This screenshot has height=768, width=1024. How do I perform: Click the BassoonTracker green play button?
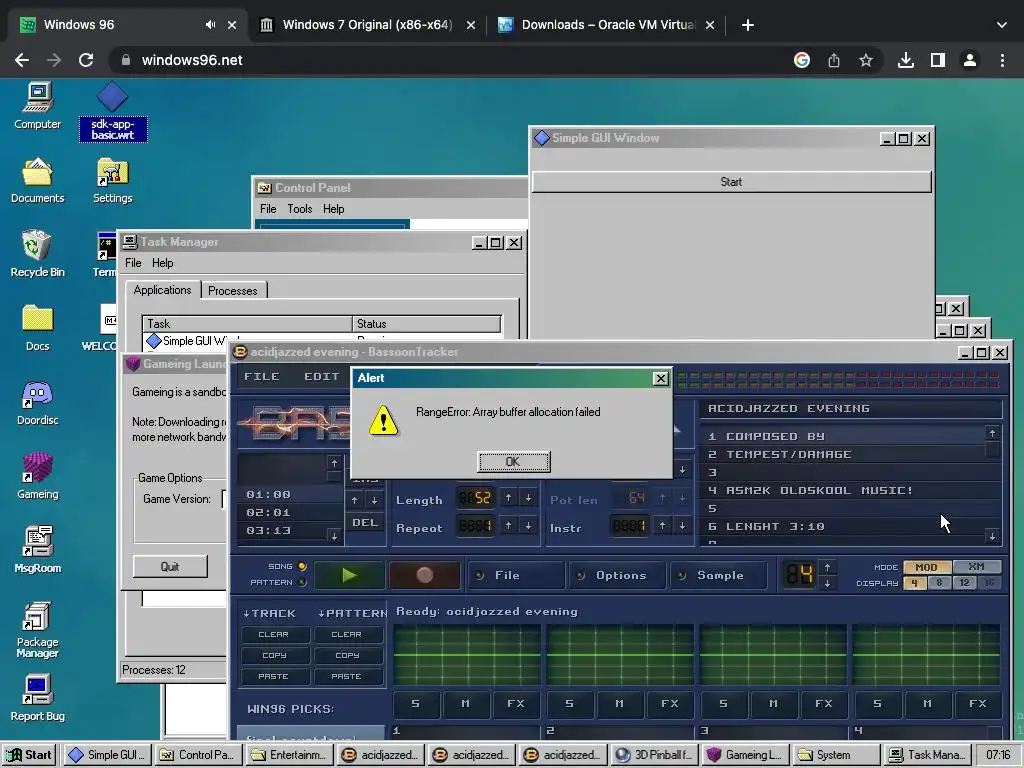(349, 575)
